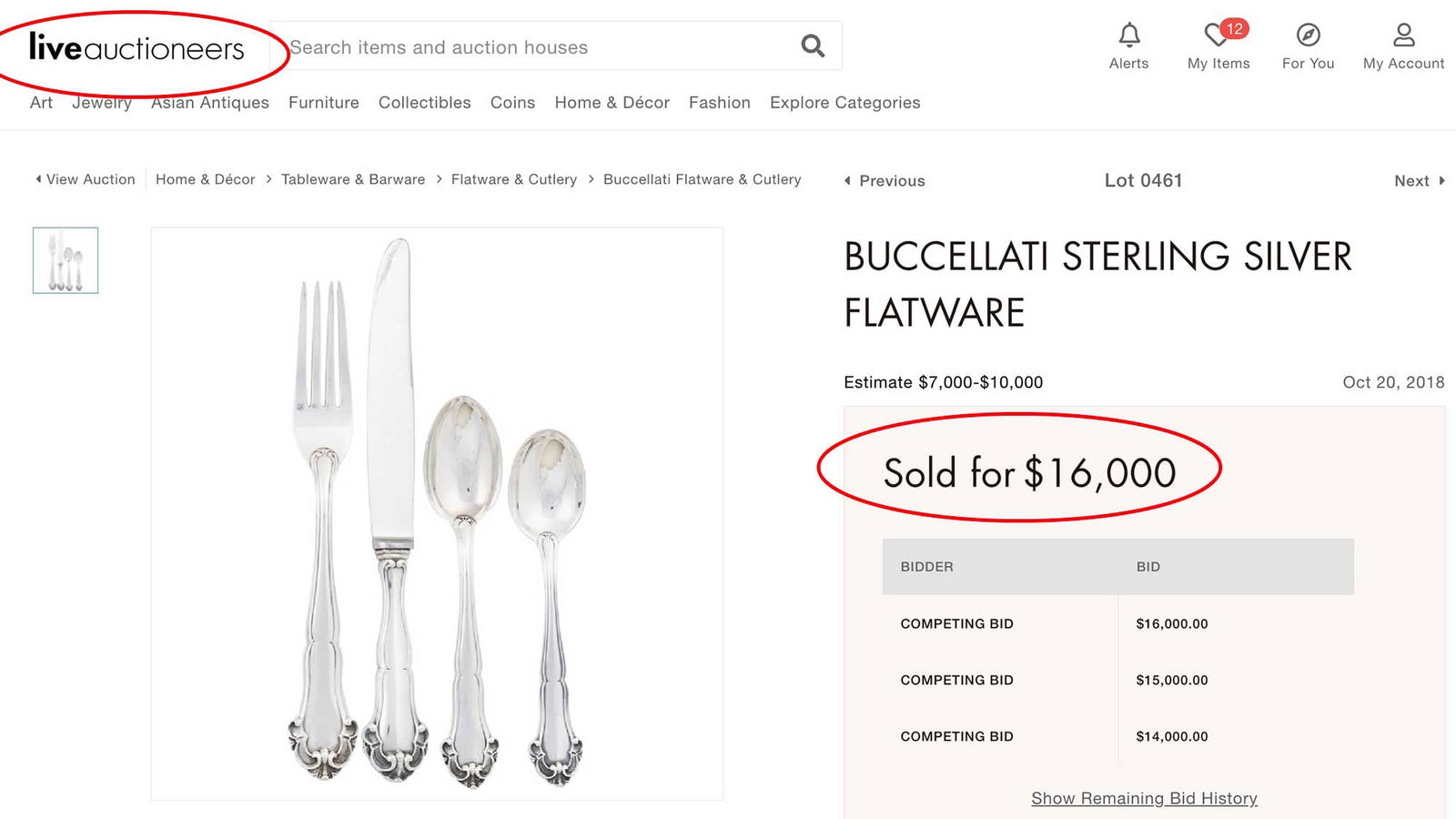Browse the Furniture category

[323, 103]
